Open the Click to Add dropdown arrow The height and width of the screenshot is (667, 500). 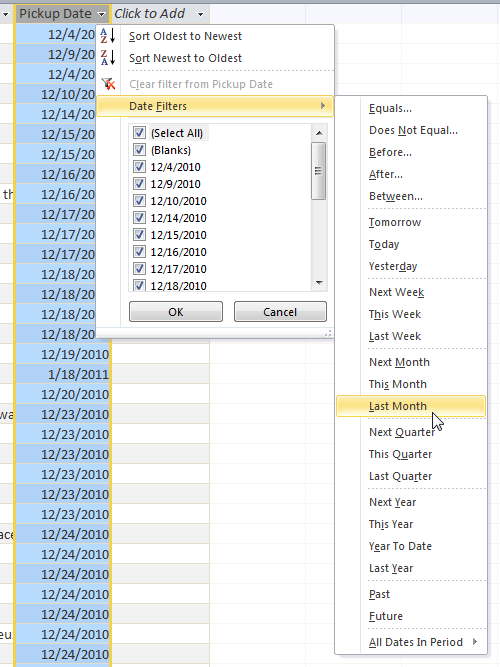pos(200,14)
